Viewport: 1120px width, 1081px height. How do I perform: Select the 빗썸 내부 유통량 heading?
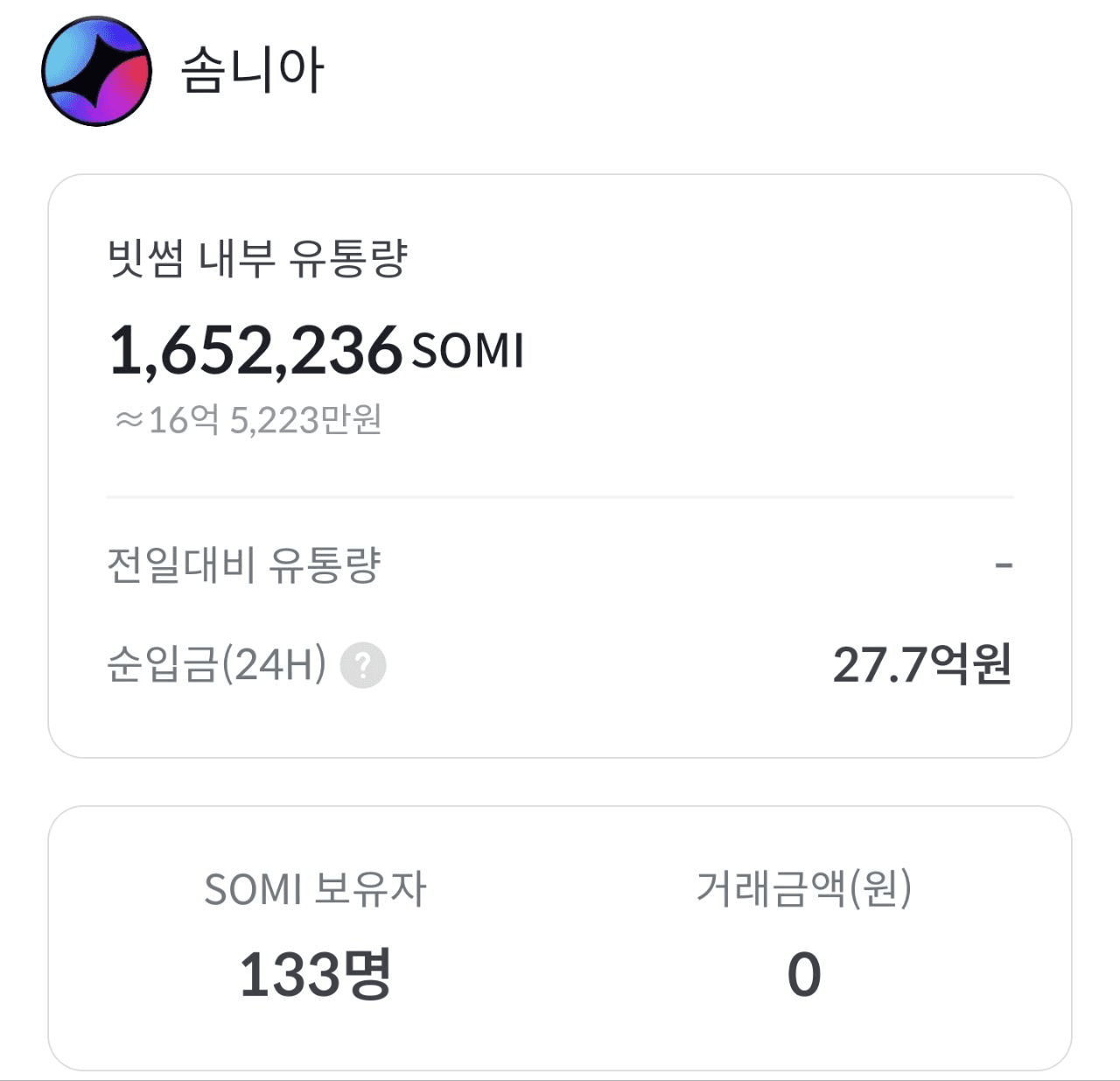(257, 258)
